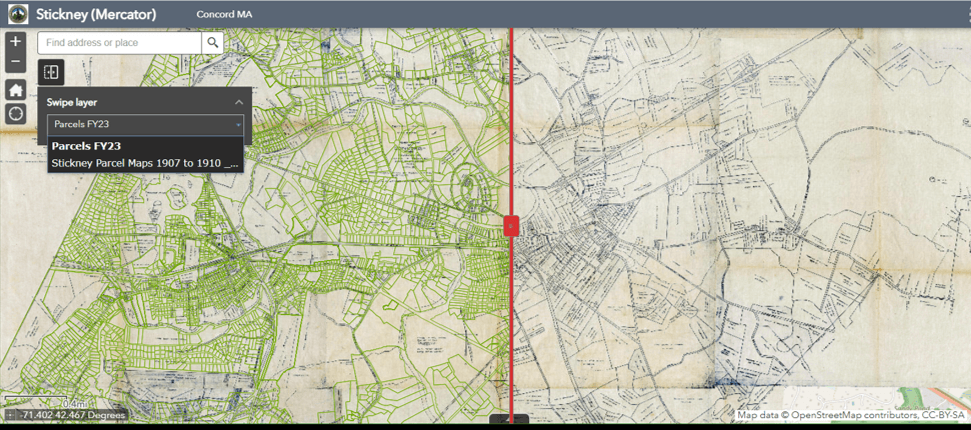Image resolution: width=971 pixels, height=430 pixels.
Task: Zoom out with the minus button
Action: click(15, 63)
